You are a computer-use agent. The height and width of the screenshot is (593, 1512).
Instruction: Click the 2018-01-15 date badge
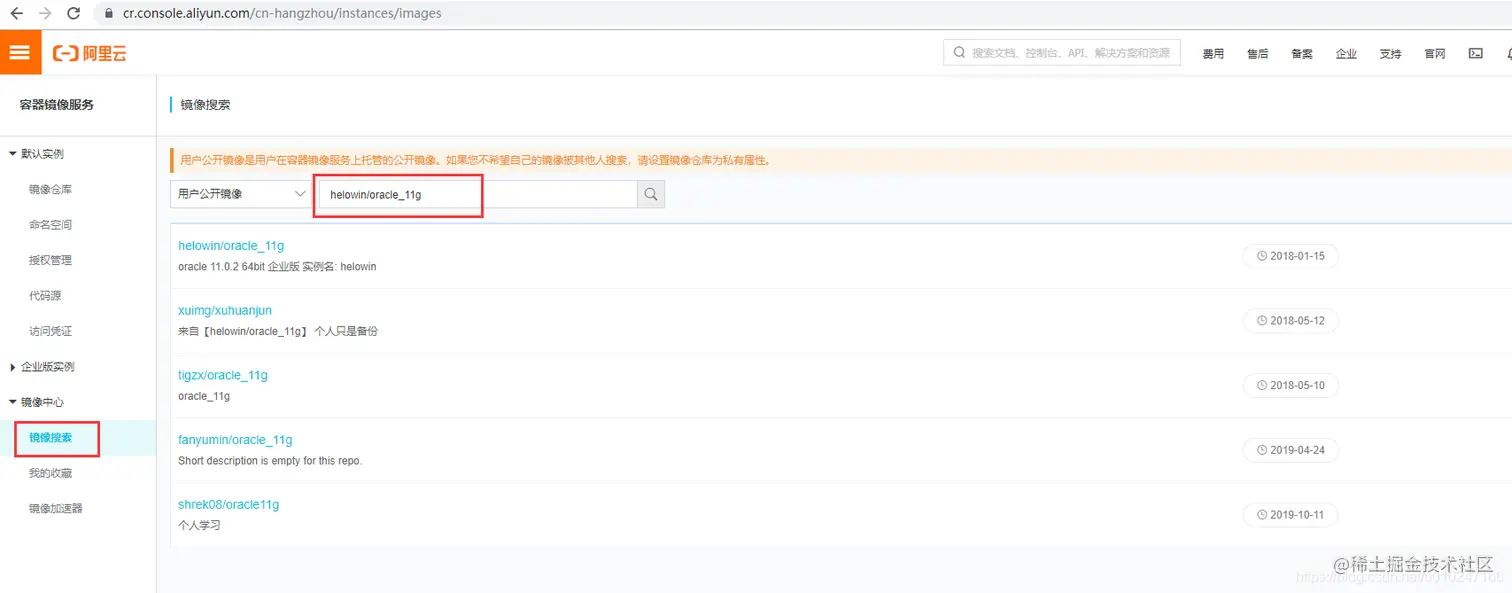1290,256
